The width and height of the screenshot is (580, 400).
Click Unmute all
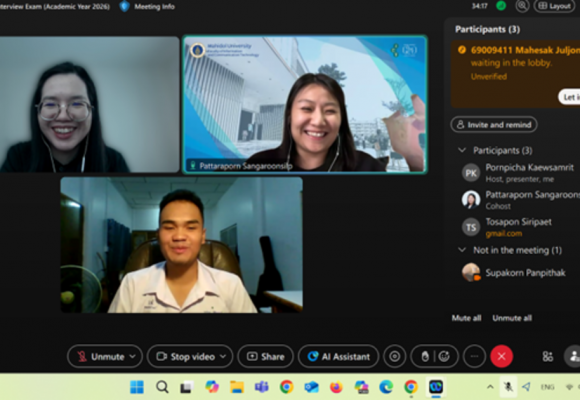[x=512, y=318]
